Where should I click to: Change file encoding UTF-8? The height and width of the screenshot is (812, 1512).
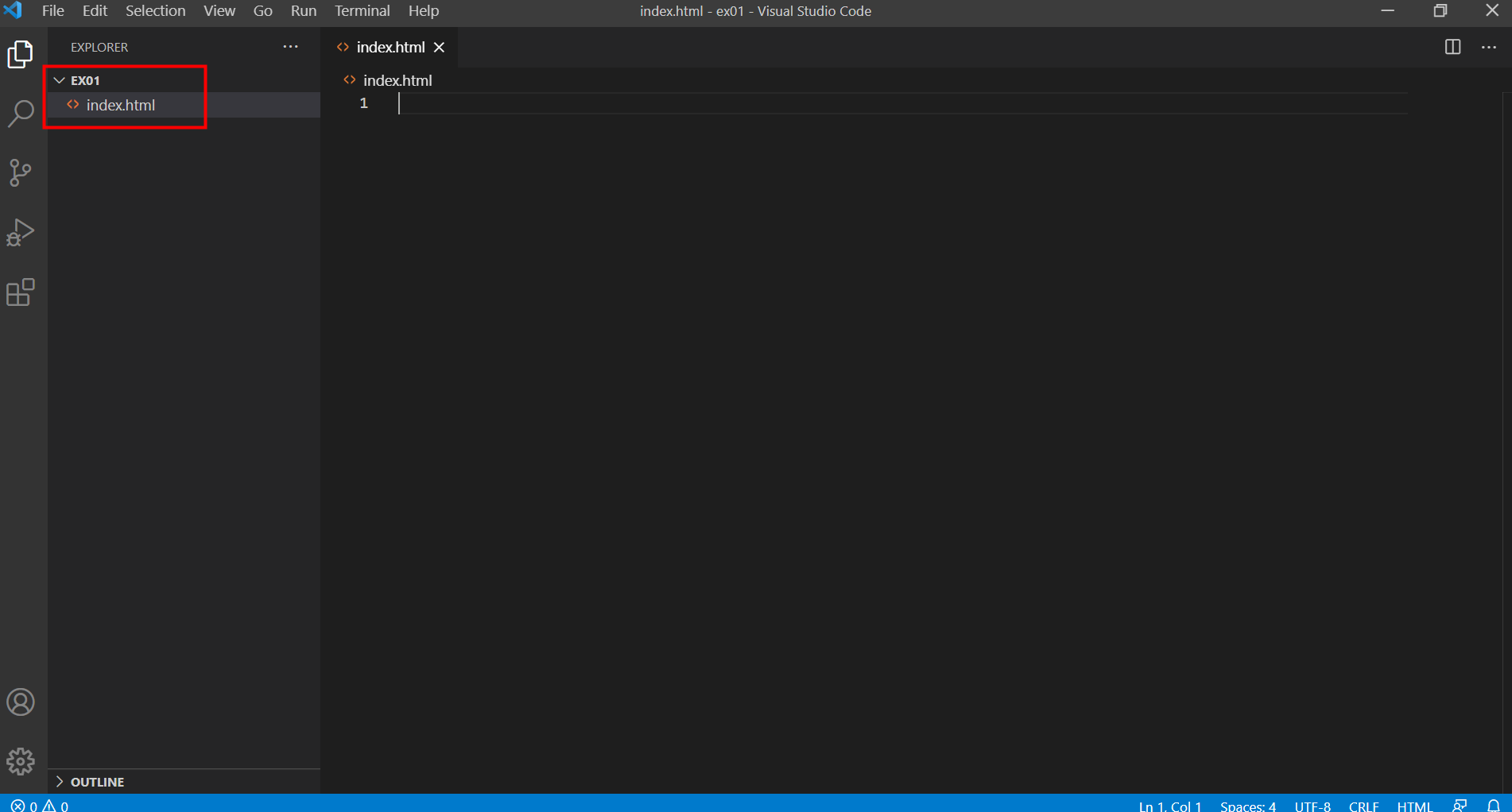[1312, 805]
